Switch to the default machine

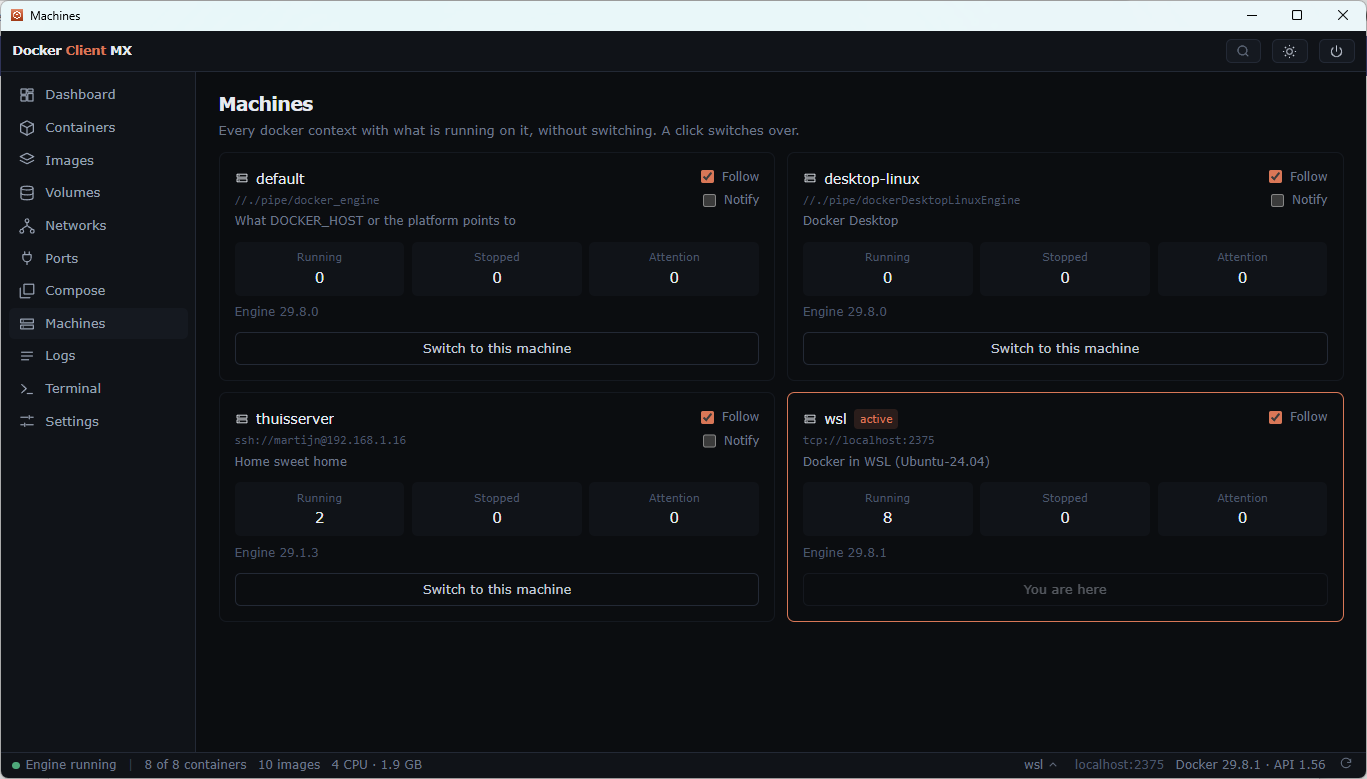coord(497,349)
